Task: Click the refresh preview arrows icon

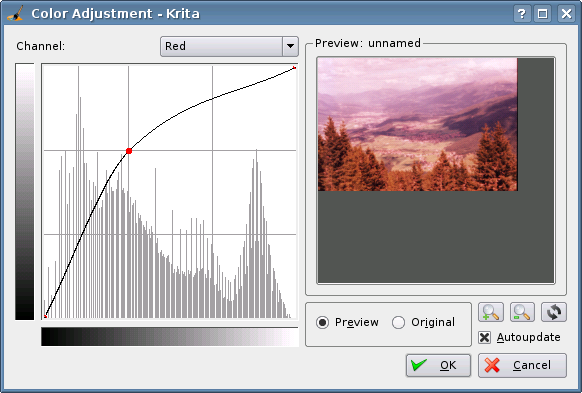Action: tap(554, 312)
